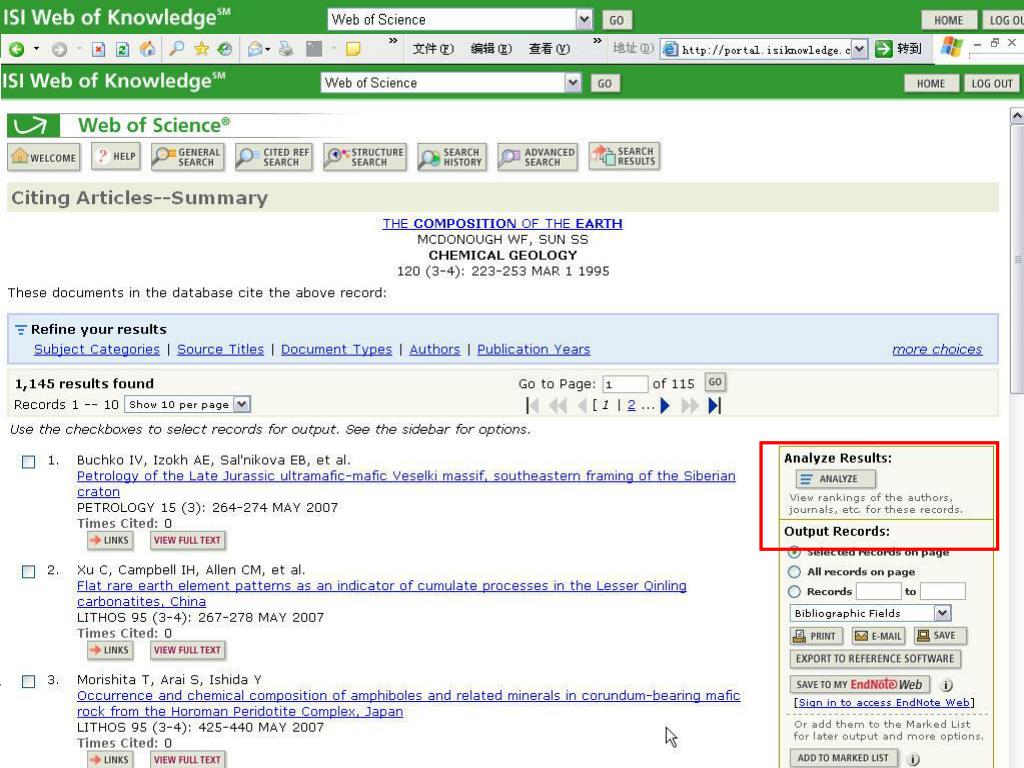This screenshot has height=768, width=1024.
Task: Click Sign in to access EndNote Web
Action: 884,703
